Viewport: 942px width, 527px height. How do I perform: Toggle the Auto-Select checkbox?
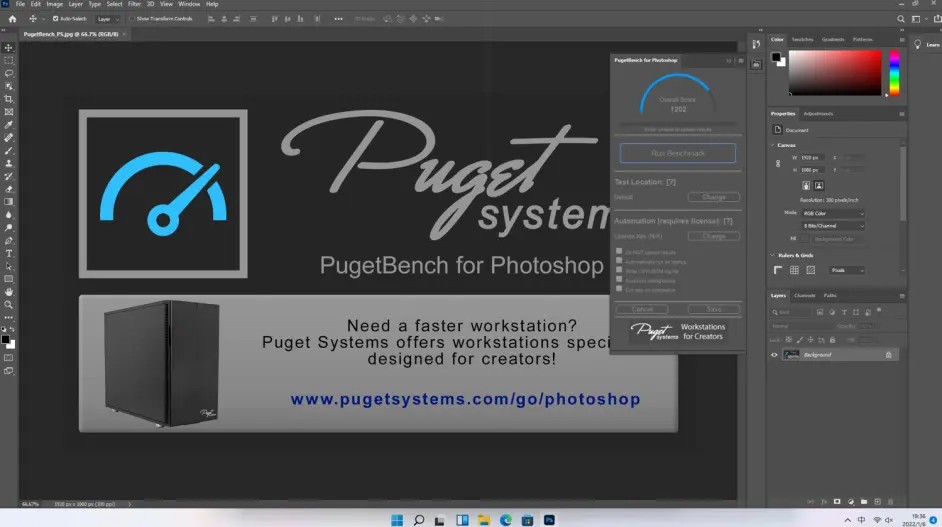tap(55, 19)
